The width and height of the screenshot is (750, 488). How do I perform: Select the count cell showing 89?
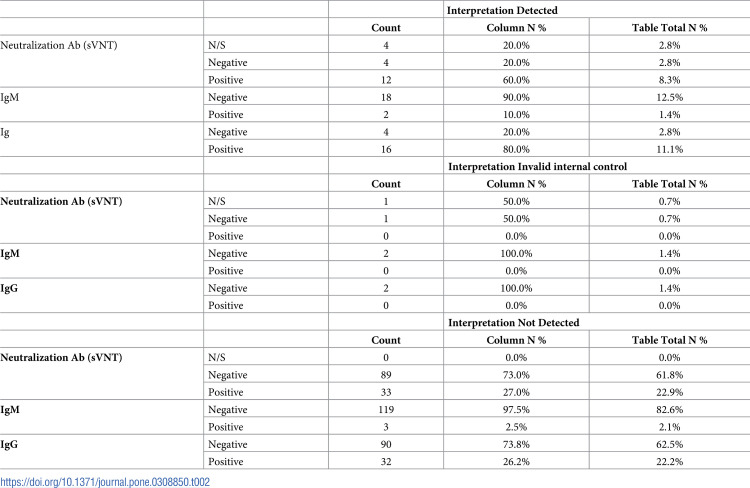(x=386, y=375)
